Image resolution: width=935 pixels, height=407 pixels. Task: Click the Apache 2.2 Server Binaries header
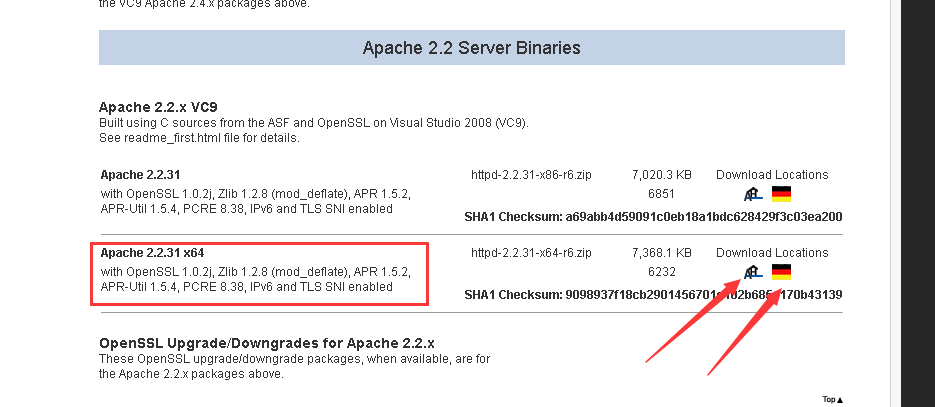pos(471,48)
